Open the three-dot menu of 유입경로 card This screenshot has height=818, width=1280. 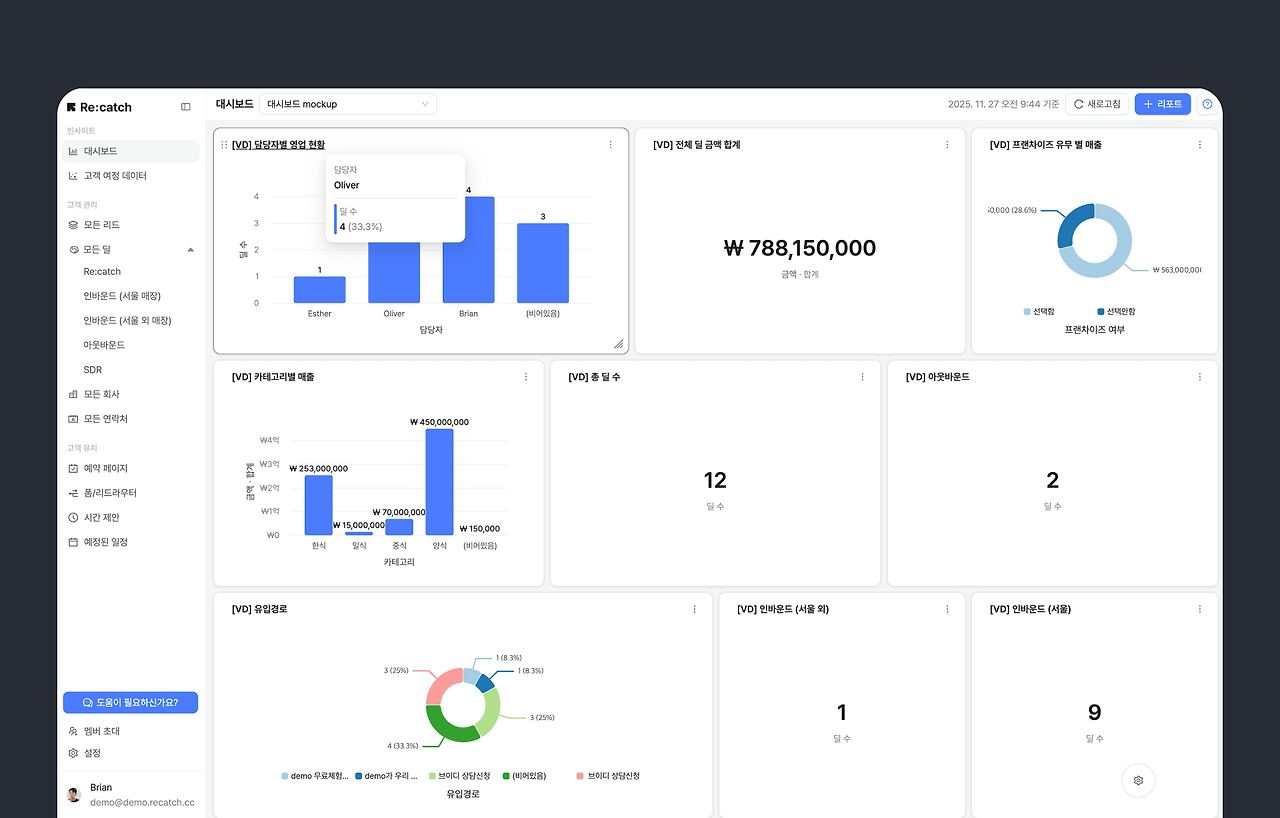(x=695, y=609)
